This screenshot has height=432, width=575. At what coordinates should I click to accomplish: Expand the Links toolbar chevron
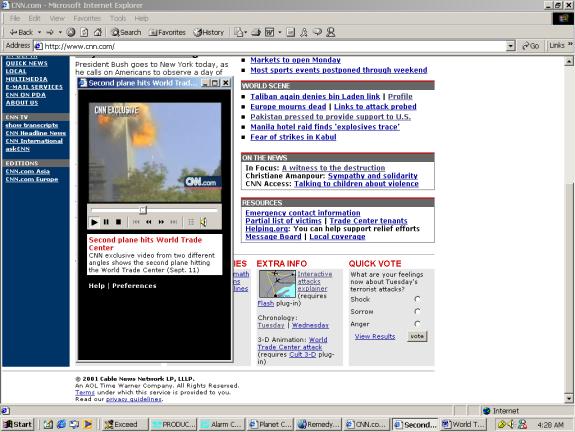[570, 44]
